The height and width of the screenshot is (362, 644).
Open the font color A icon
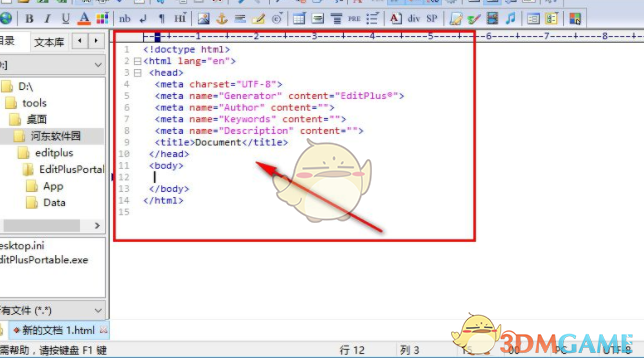click(84, 18)
